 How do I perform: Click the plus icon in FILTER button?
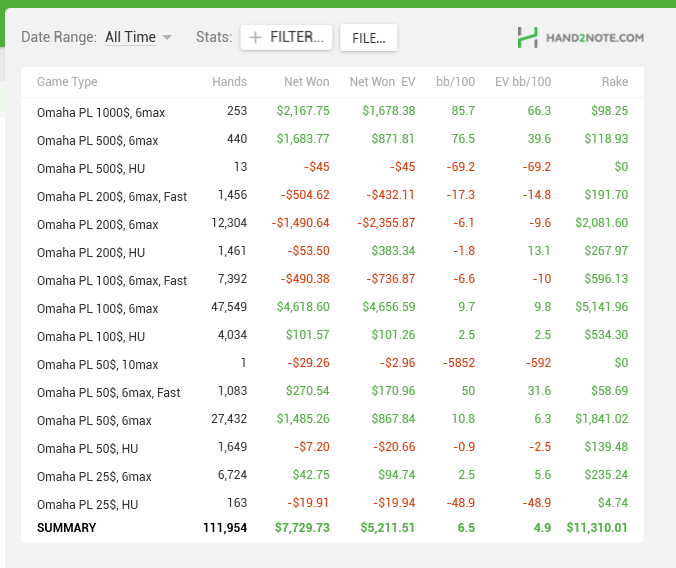255,38
